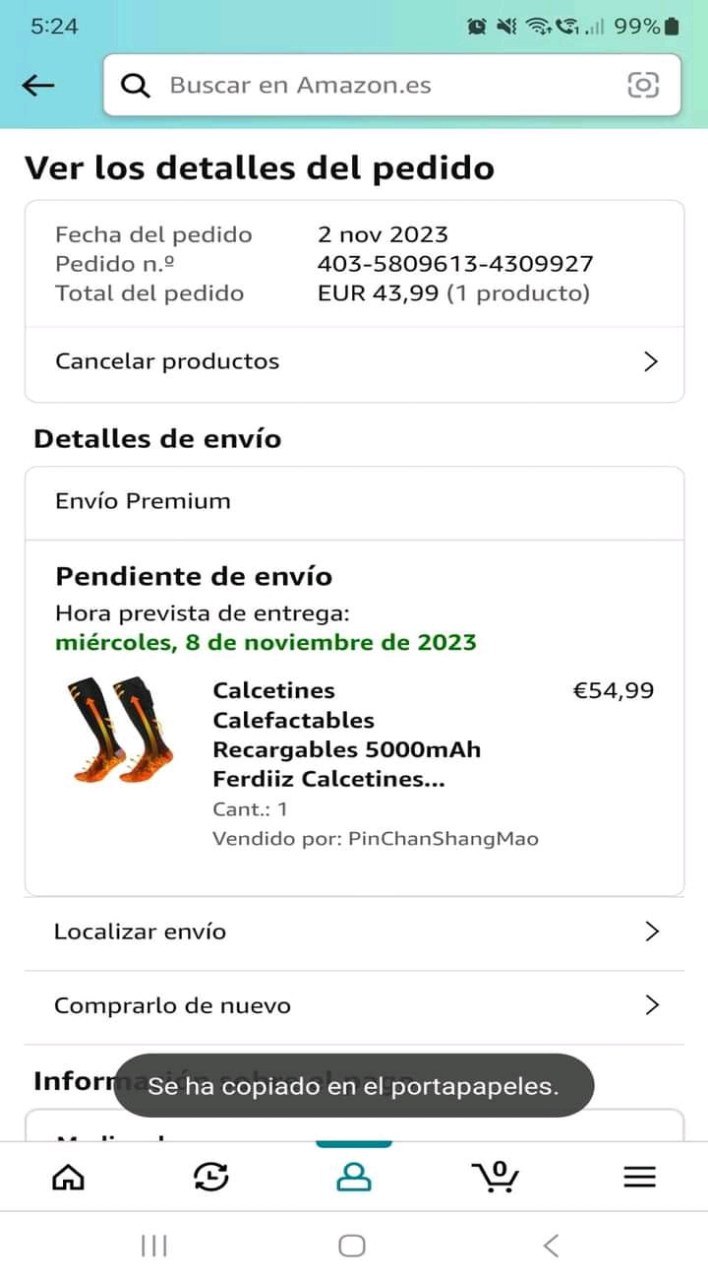Tap the search magnifier icon

click(135, 85)
